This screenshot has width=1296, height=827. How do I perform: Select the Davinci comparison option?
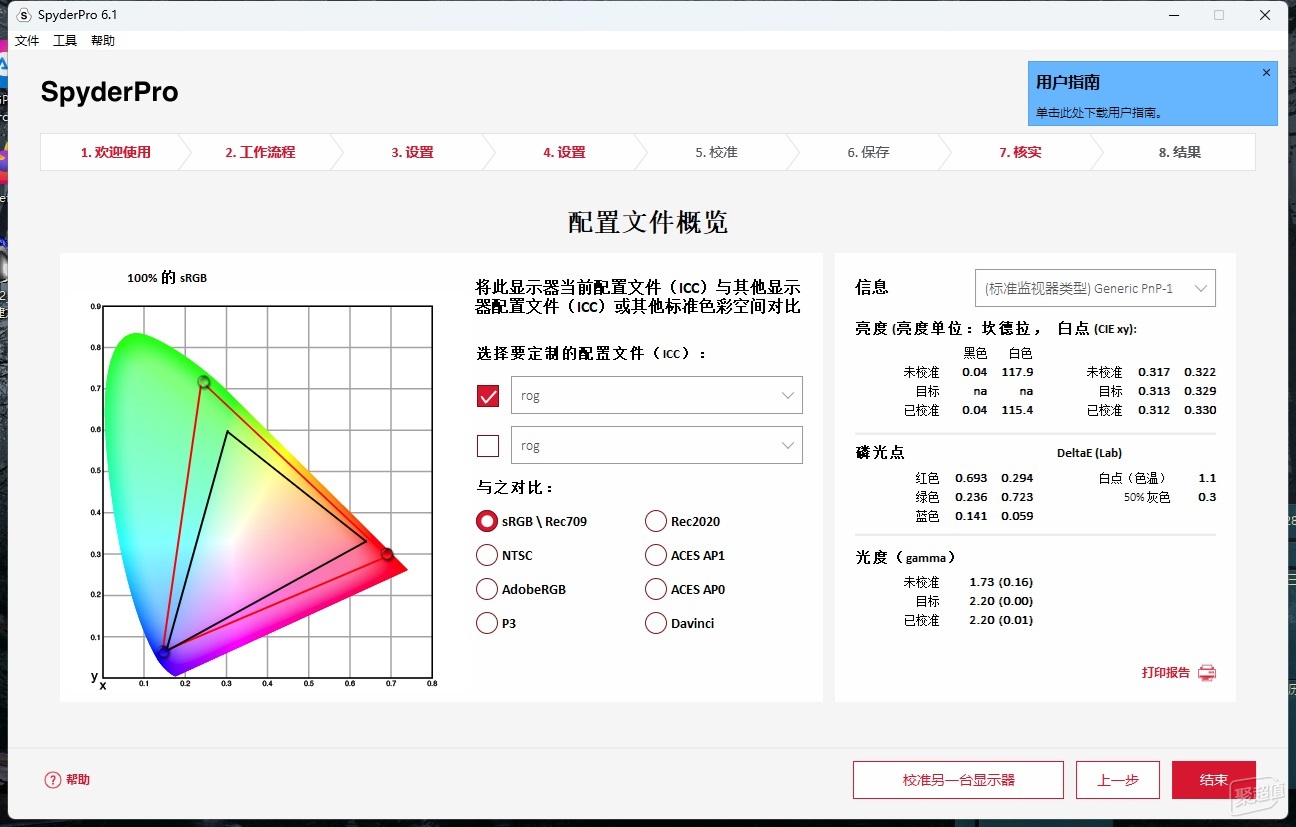656,623
